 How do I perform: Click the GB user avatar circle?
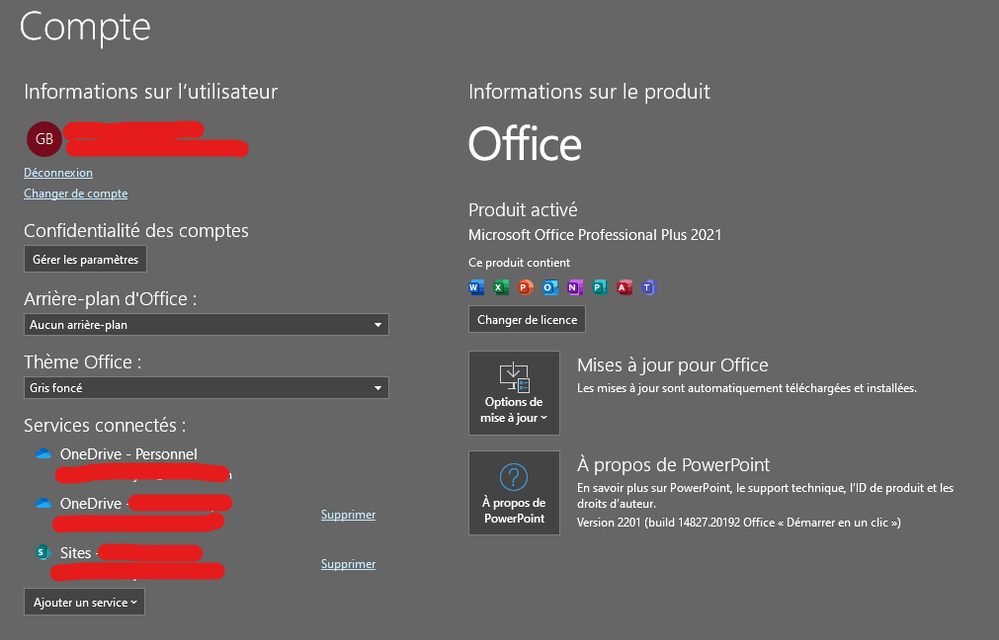pos(44,139)
